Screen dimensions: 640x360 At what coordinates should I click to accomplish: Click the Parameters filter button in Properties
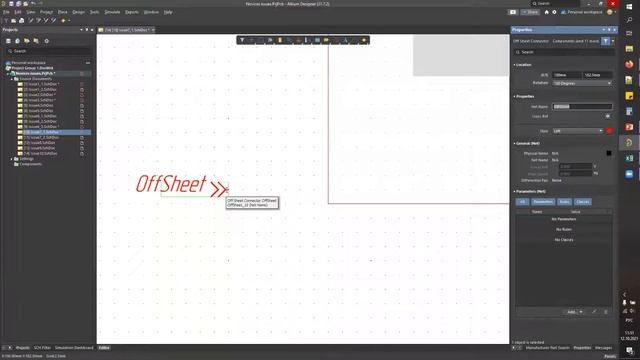tap(543, 202)
